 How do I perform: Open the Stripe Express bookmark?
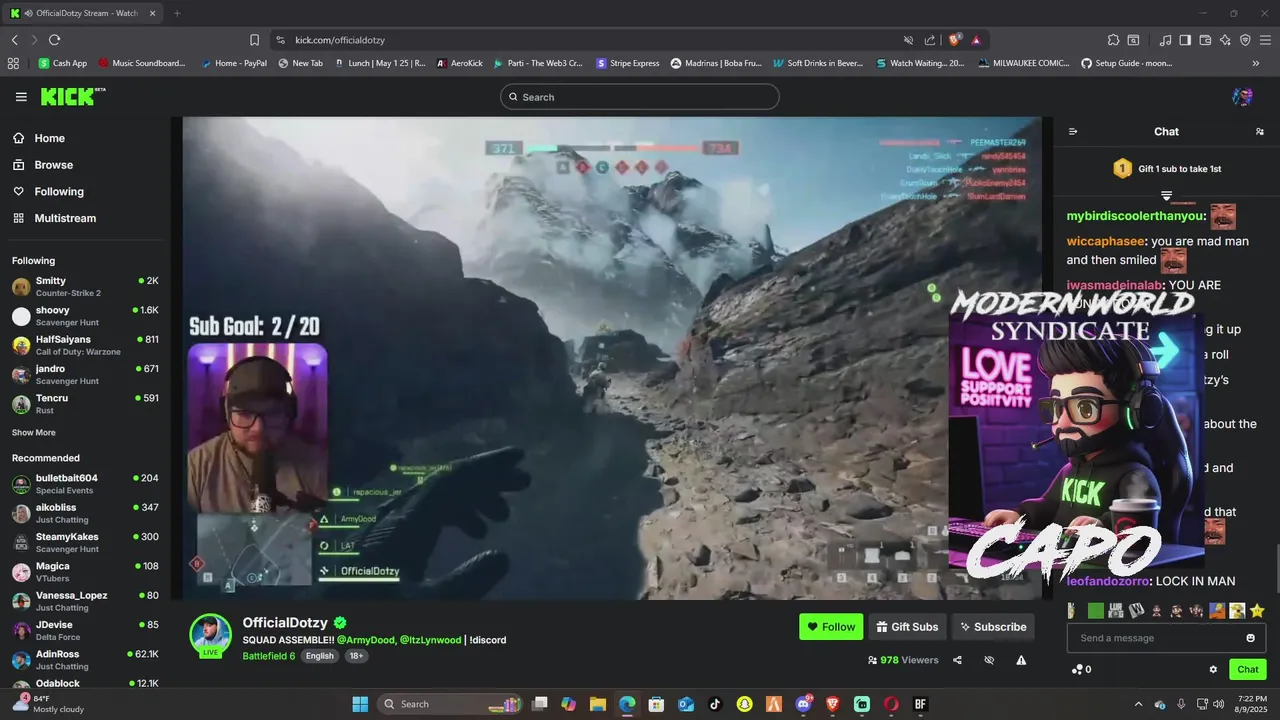point(628,63)
